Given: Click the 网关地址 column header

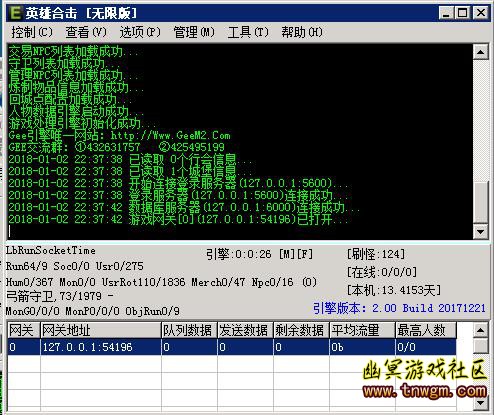Looking at the screenshot, I should coord(101,330).
